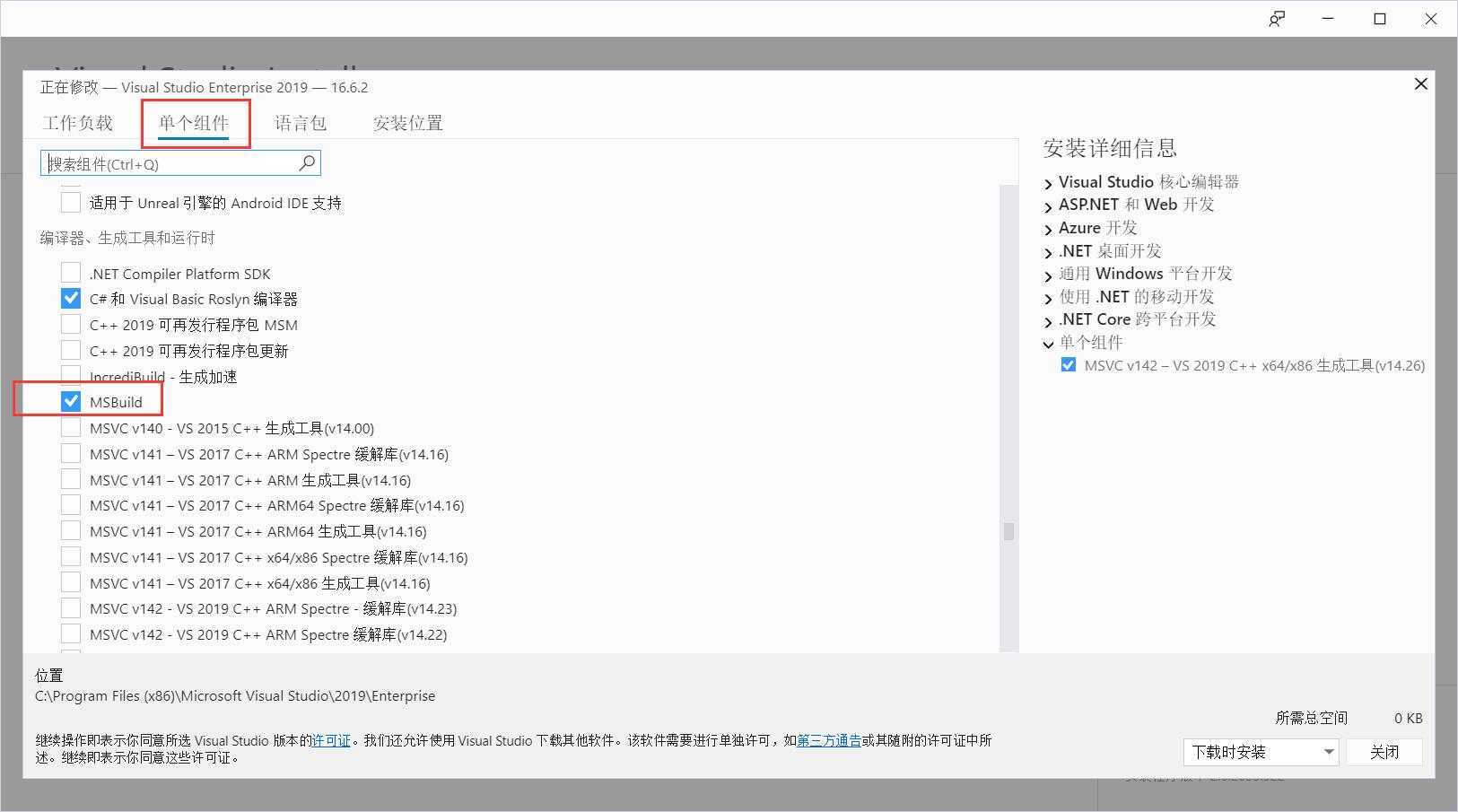
Task: Expand .NET 桌面开发 details
Action: pos(1048,252)
